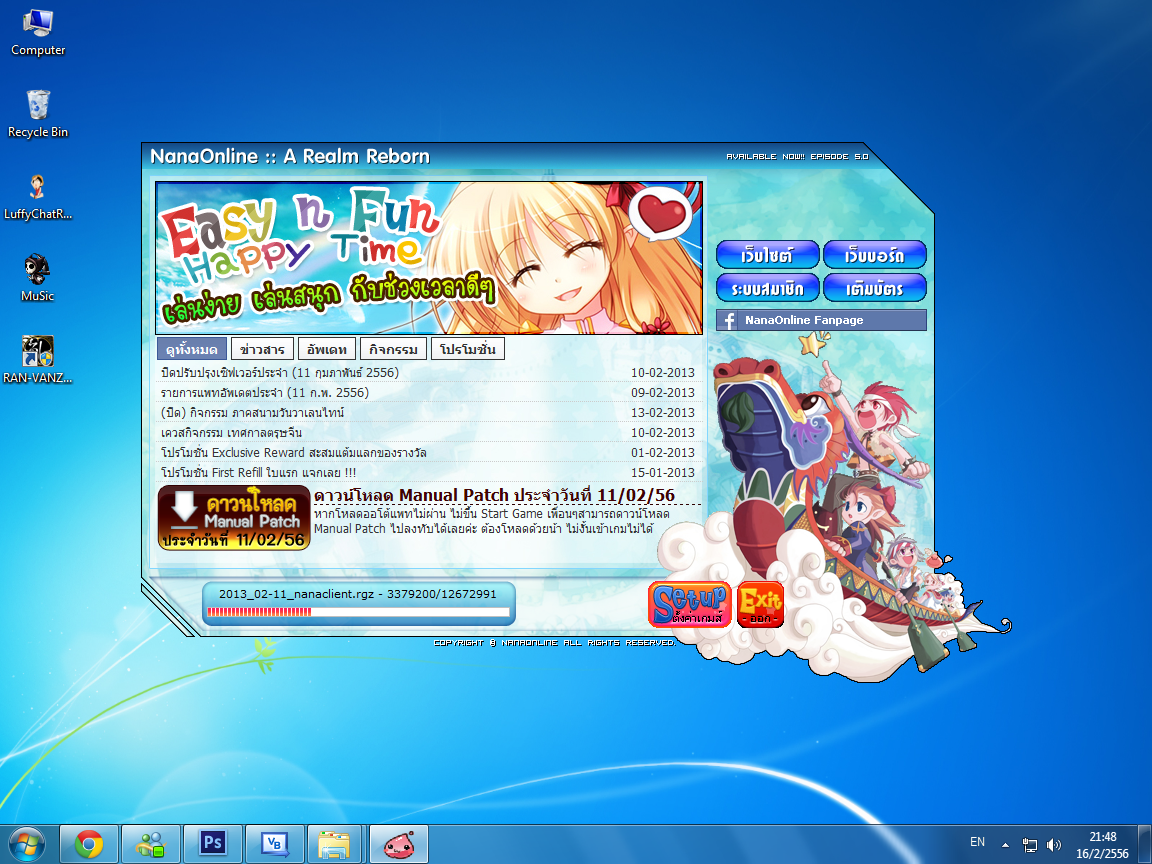Select the ดูทั้งหมด news tab
This screenshot has height=864, width=1152.
[192, 349]
